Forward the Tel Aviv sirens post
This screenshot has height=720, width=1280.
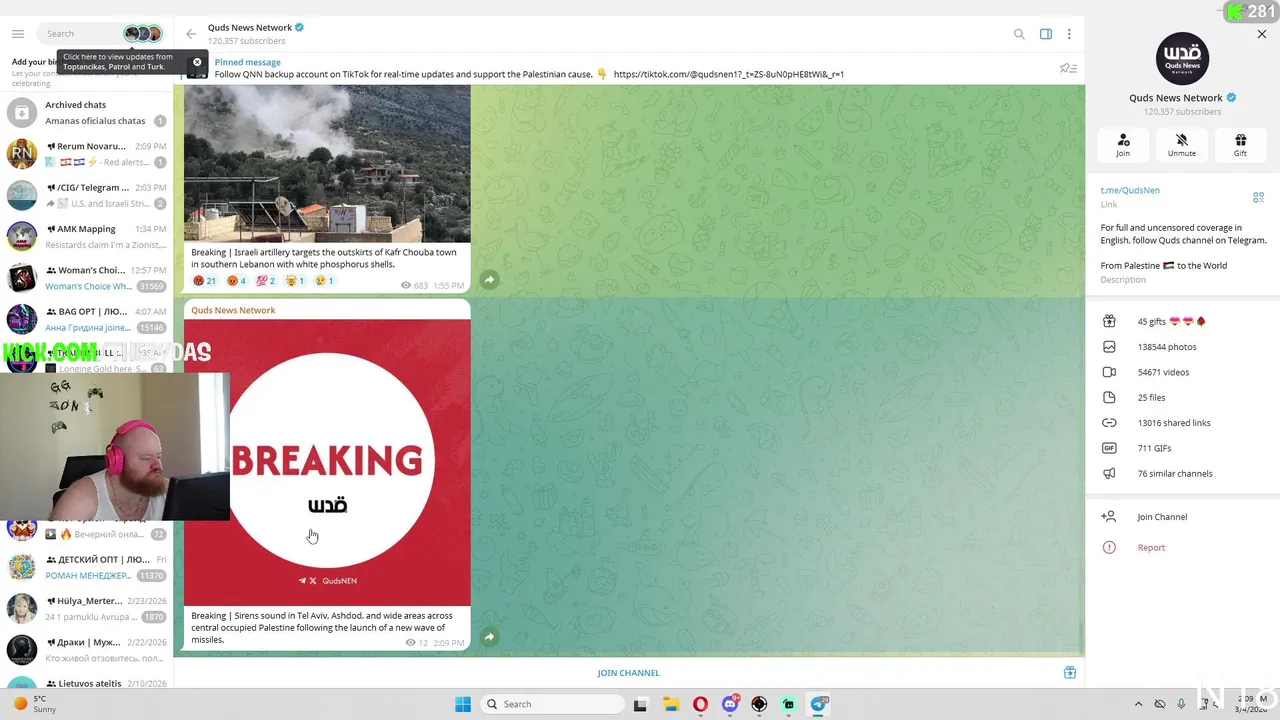[x=489, y=637]
